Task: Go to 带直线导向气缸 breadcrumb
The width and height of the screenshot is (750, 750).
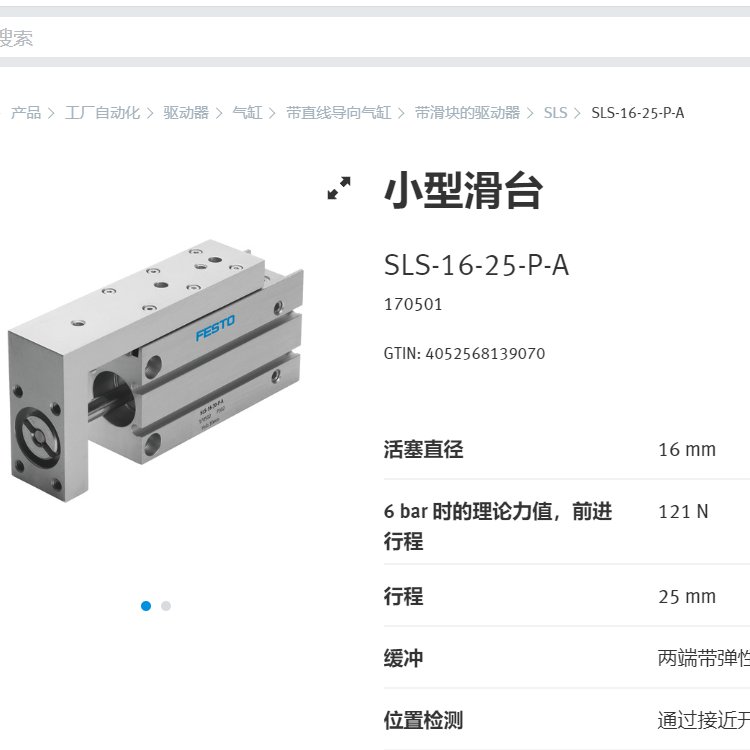Action: pos(339,113)
